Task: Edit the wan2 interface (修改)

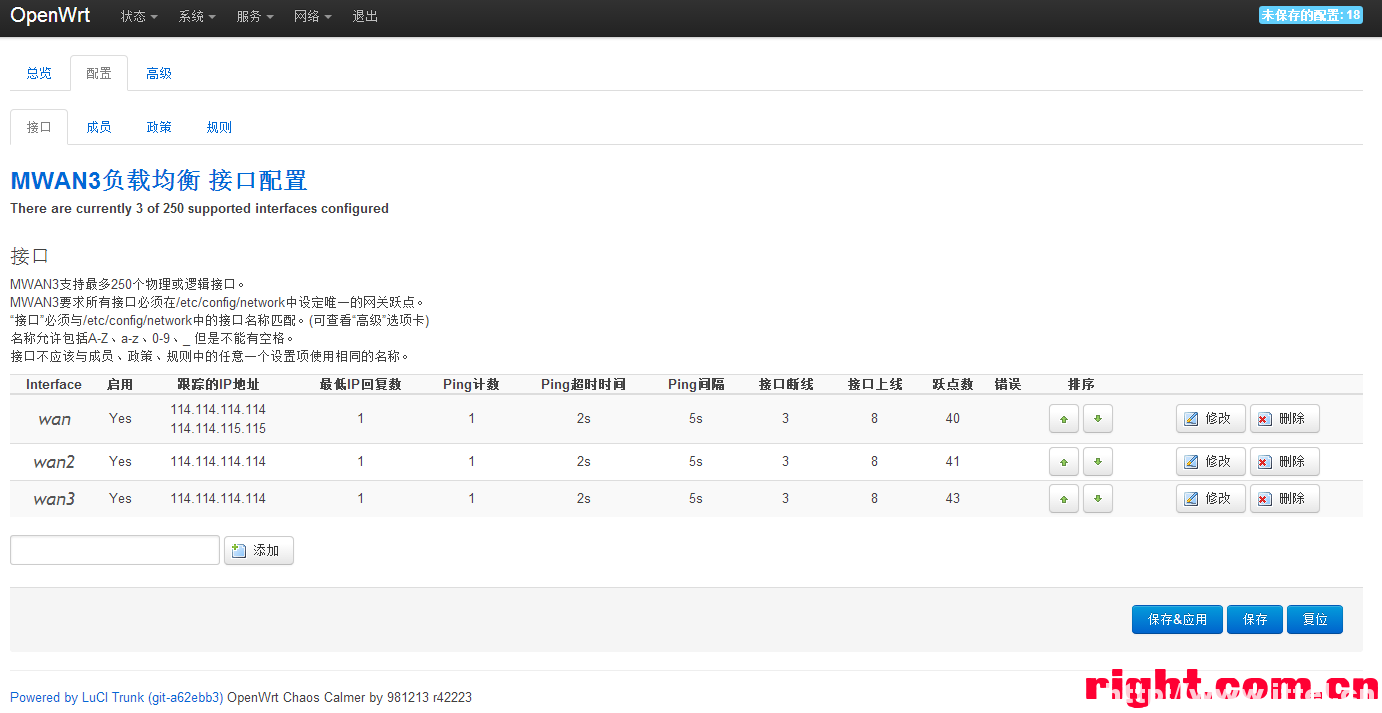Action: point(1210,462)
